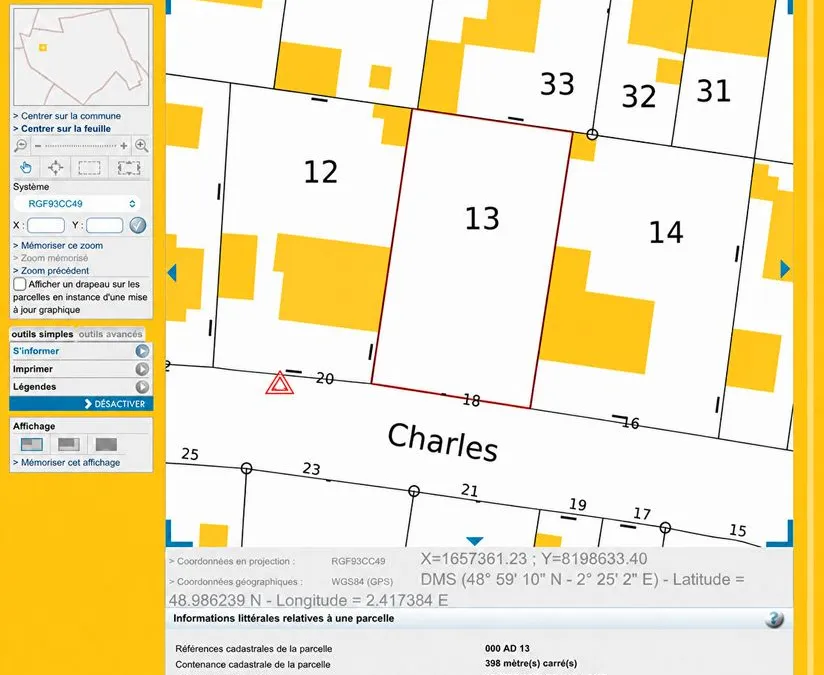Select the crosshair recenter tool
Screen dimensions: 824x675
[55, 168]
